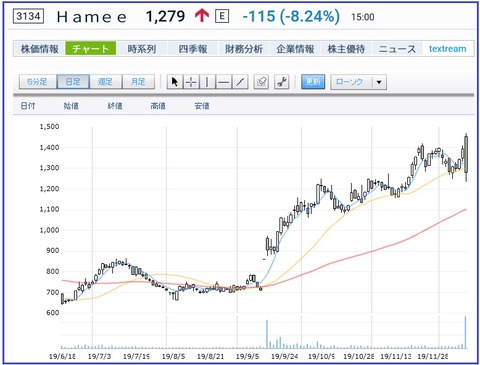Switch to 5分足 five-minute chart
This screenshot has width=480, height=365.
(x=38, y=82)
